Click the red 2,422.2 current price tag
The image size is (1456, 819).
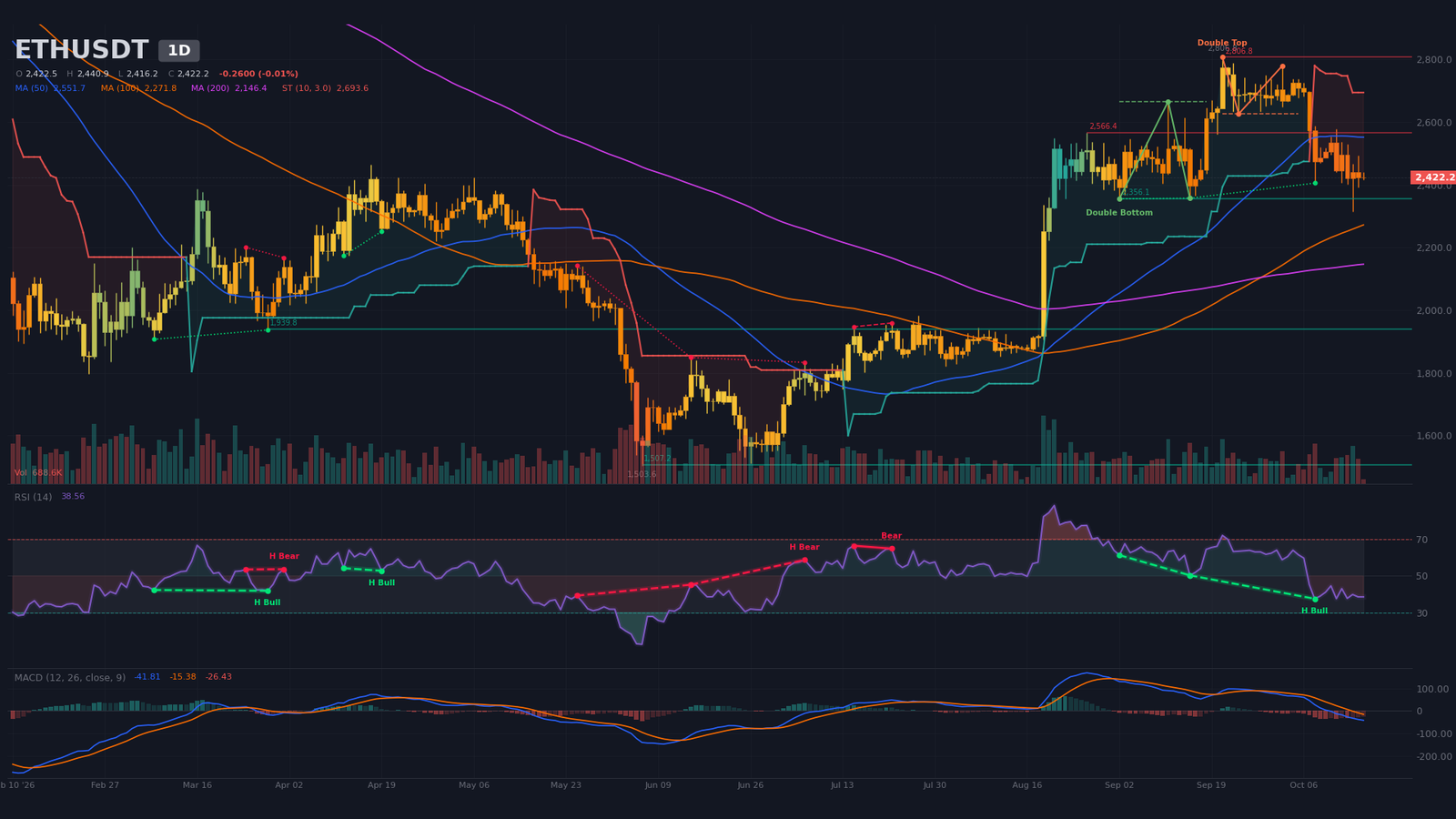coord(1434,177)
